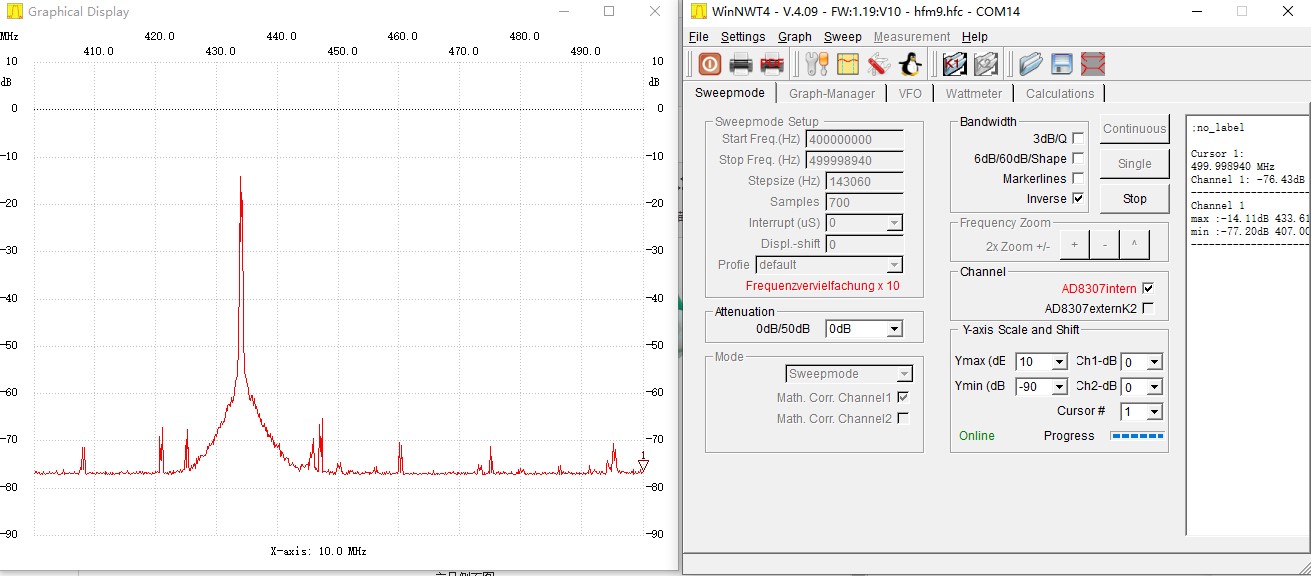Open settings via the wrench toolbar icon
This screenshot has width=1311, height=576.
[817, 64]
